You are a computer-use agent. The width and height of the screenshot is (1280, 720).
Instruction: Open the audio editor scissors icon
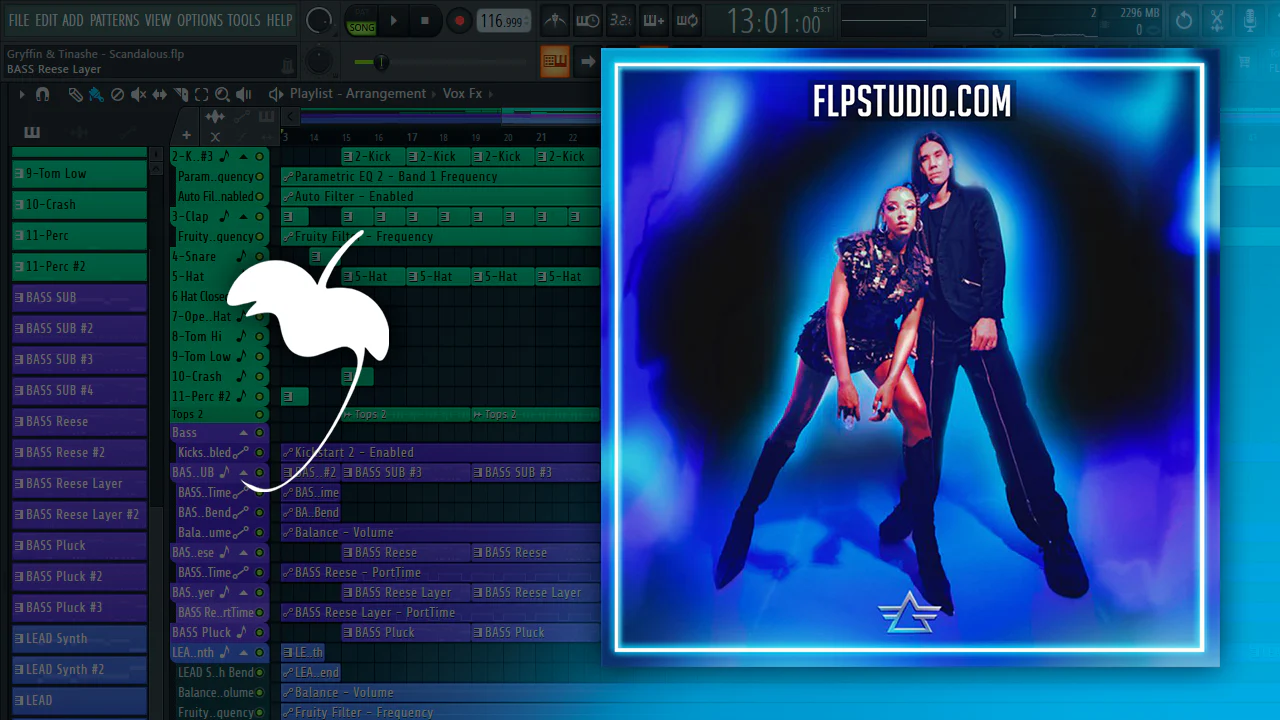(x=1217, y=20)
